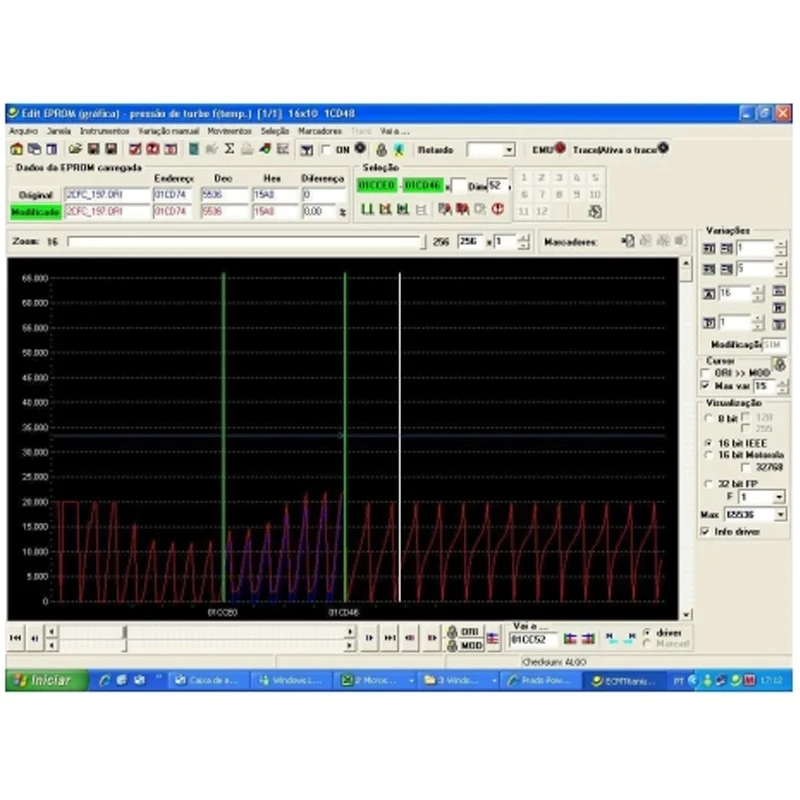Open the Arquivo menu

(x=23, y=131)
